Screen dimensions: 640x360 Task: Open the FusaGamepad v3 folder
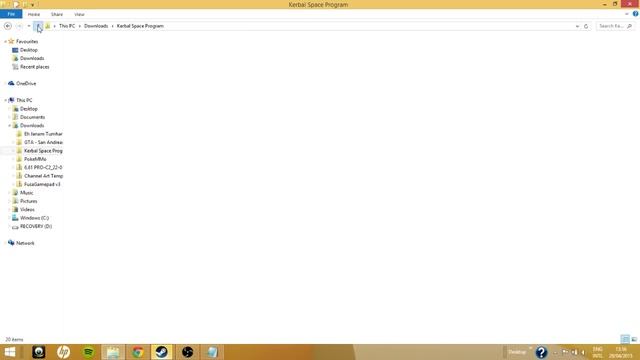pos(42,184)
